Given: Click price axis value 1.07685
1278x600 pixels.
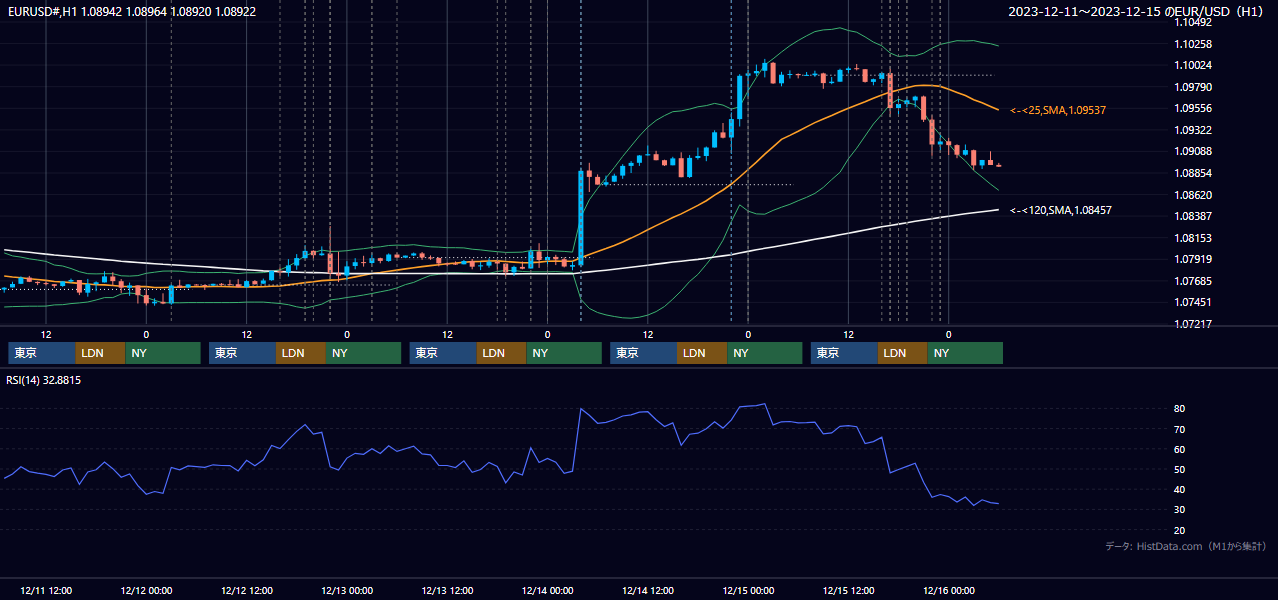Looking at the screenshot, I should tap(1194, 281).
